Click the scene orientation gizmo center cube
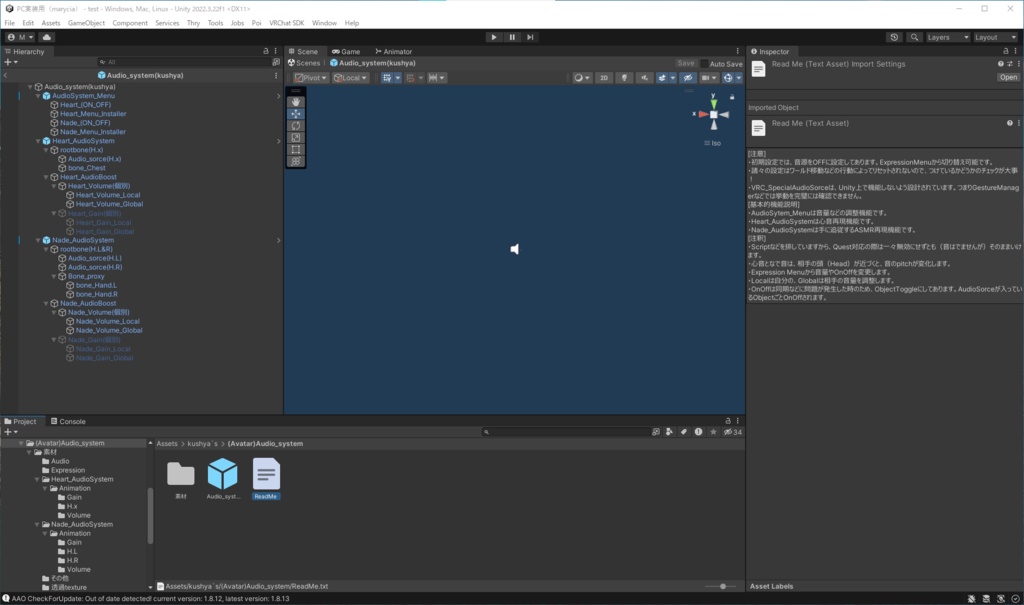The width and height of the screenshot is (1024, 605). [x=714, y=114]
